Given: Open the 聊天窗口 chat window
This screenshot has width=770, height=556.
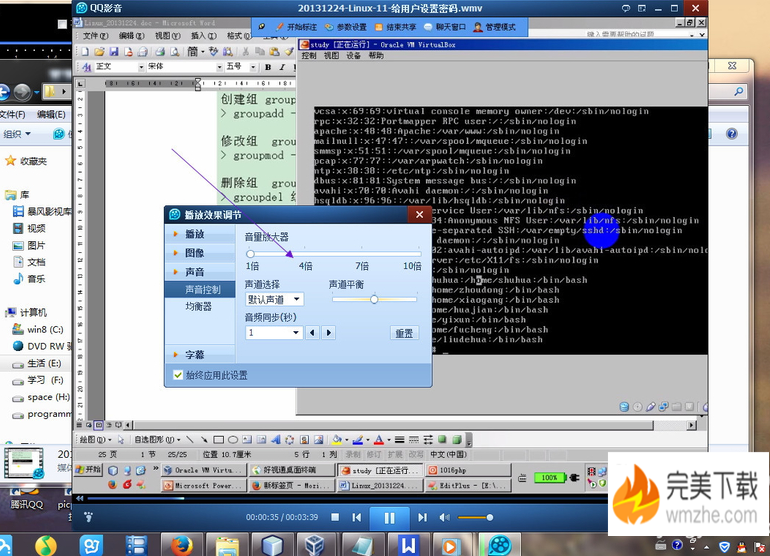Looking at the screenshot, I should point(445,27).
